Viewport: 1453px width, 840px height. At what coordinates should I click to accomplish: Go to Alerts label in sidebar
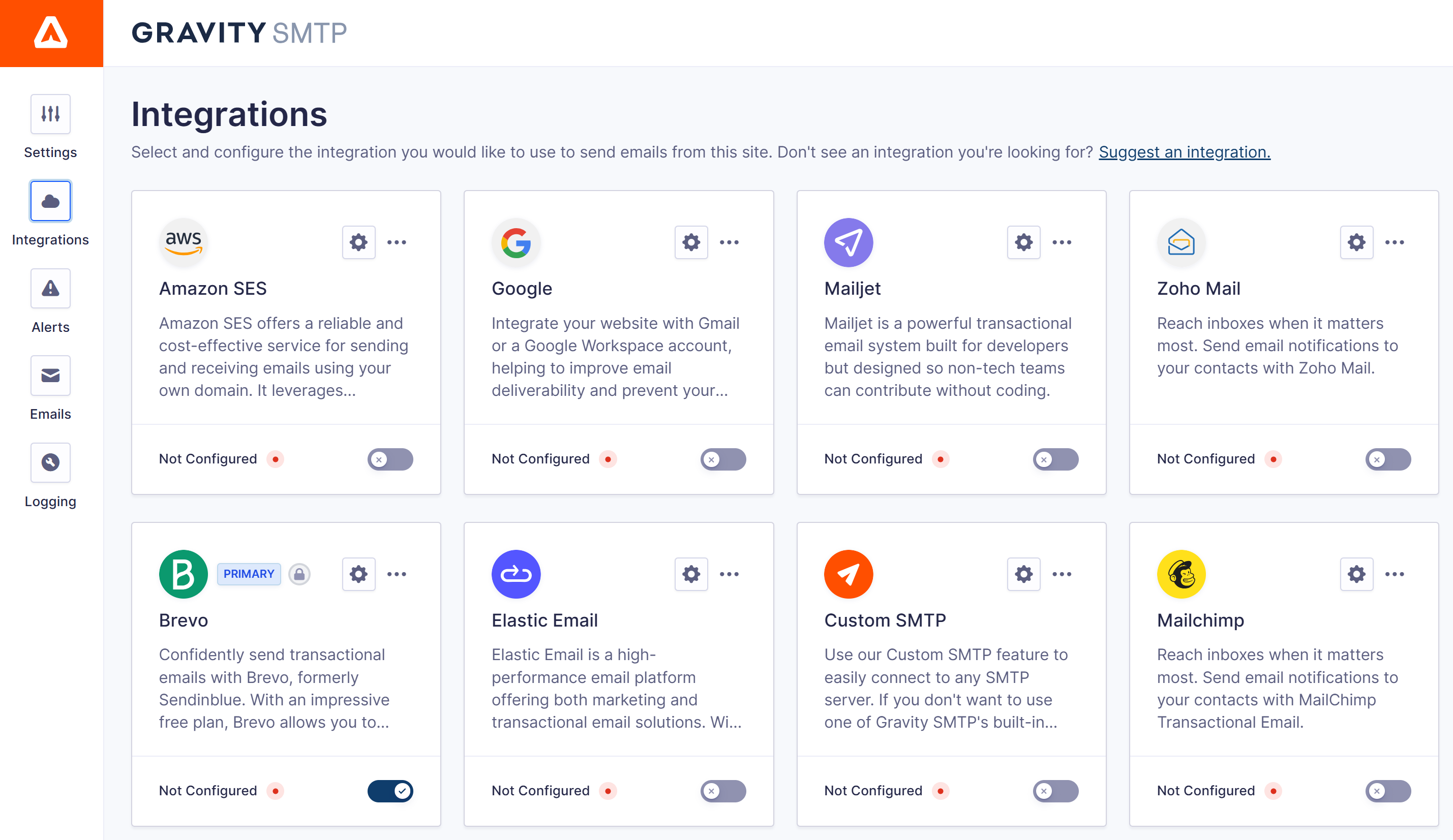point(51,327)
